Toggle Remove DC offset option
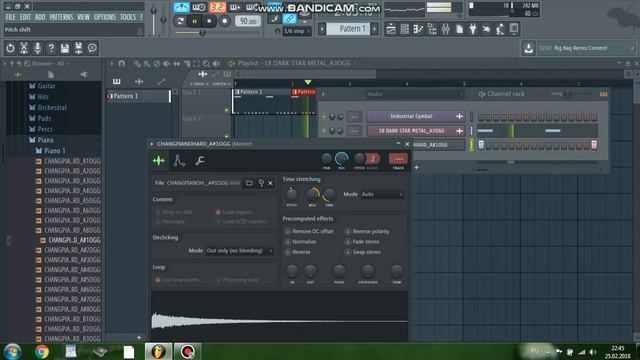The width and height of the screenshot is (640, 360). [287, 231]
